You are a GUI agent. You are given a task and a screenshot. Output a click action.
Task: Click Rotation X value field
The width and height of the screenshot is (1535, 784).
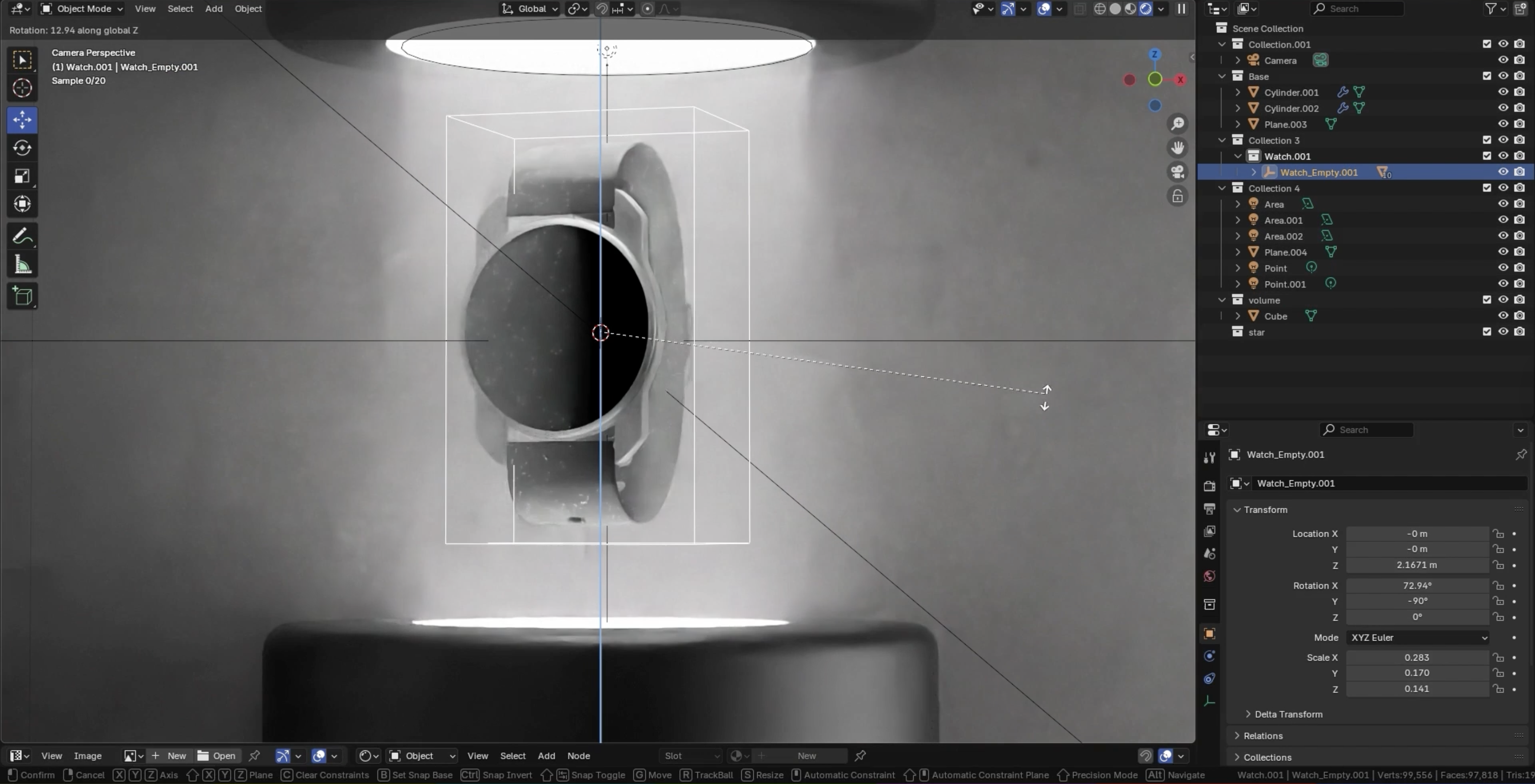tap(1417, 586)
